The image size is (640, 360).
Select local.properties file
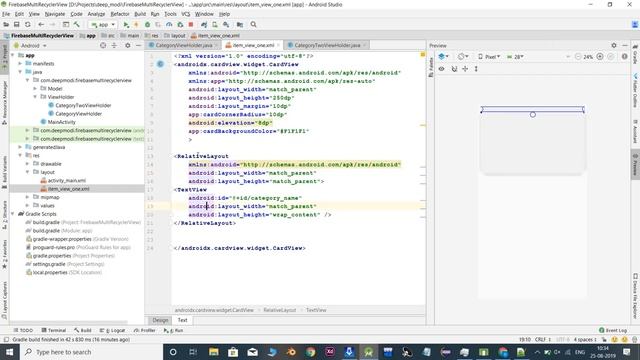(x=50, y=272)
